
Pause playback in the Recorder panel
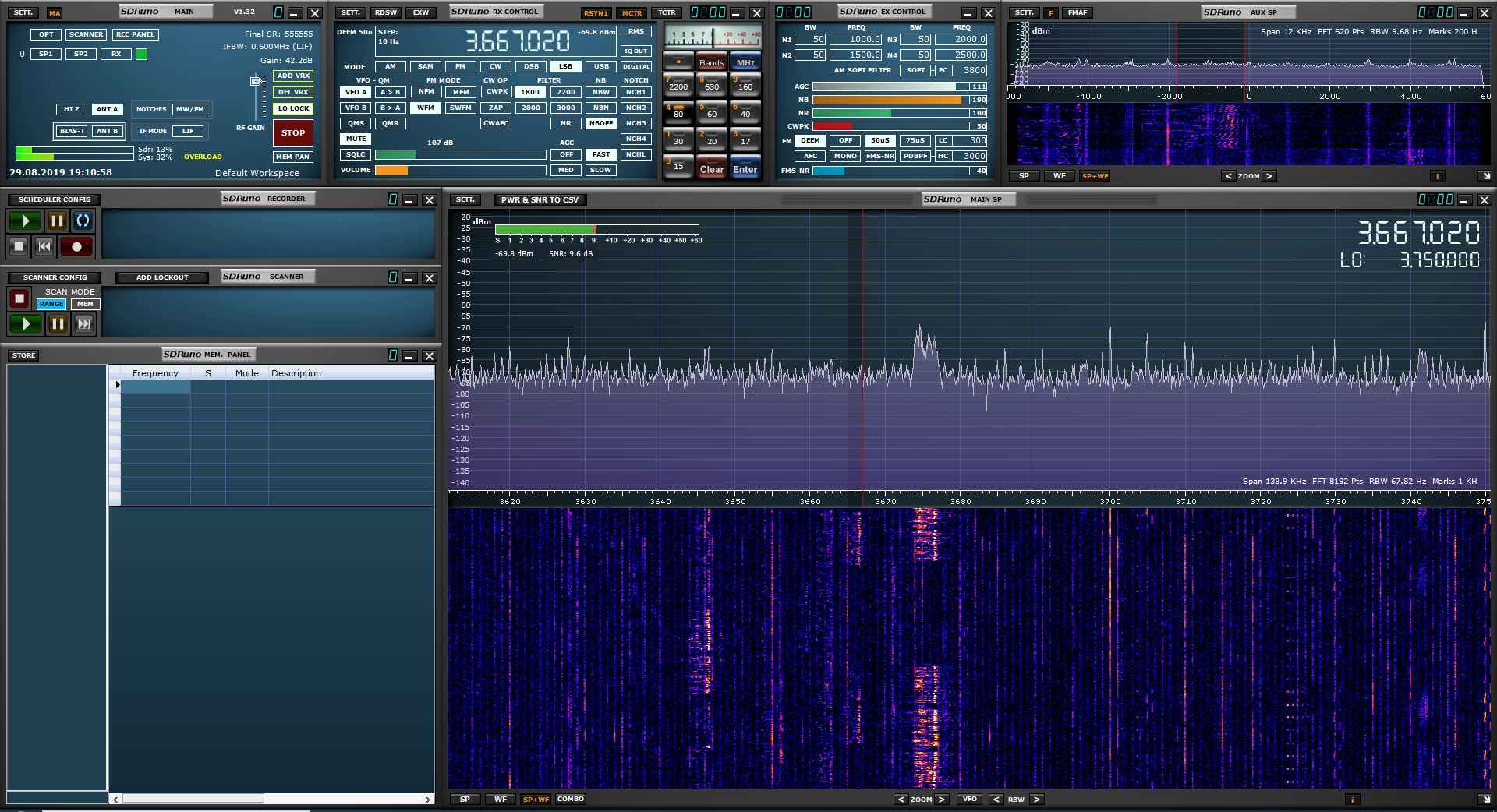point(57,221)
